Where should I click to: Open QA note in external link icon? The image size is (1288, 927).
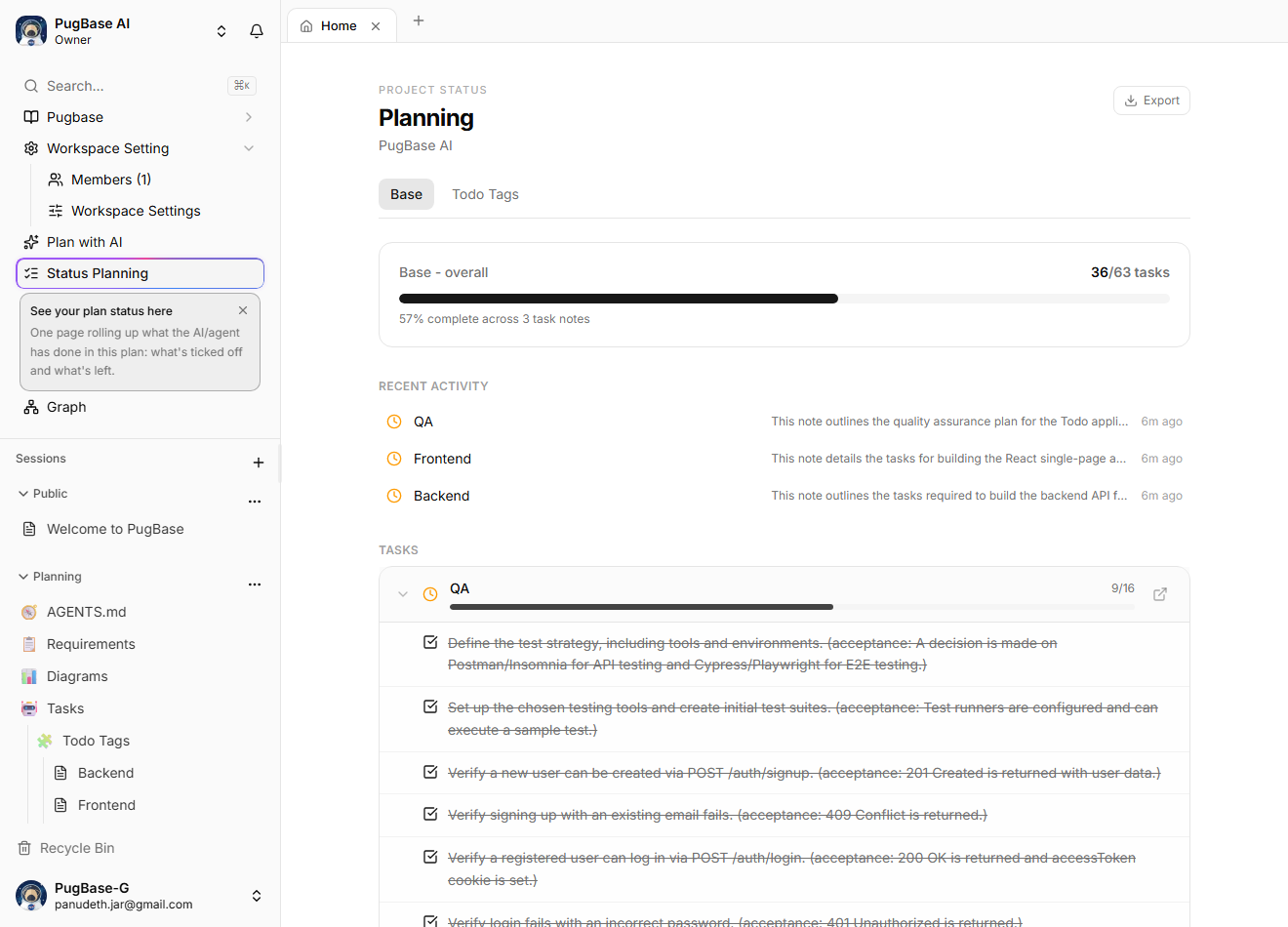click(x=1160, y=594)
